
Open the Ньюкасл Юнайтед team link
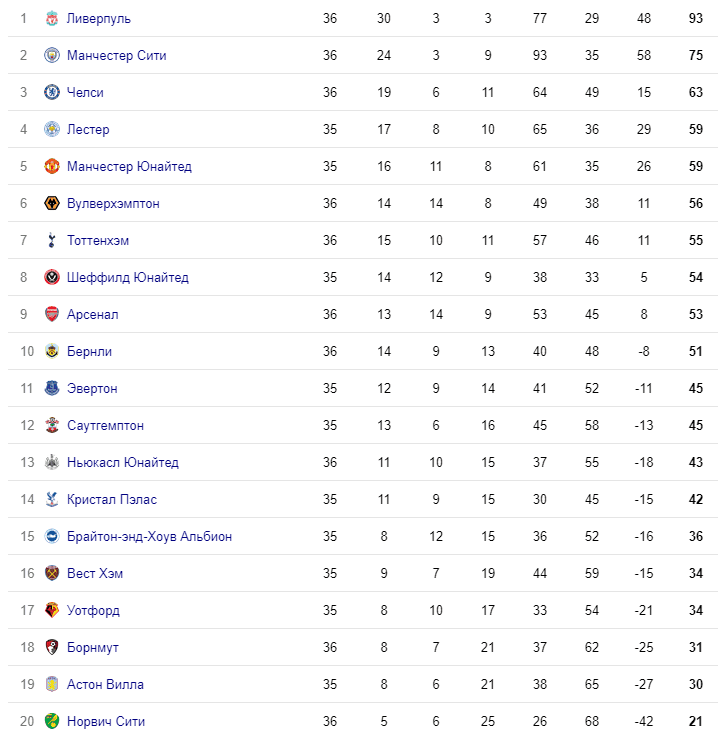[x=123, y=462]
